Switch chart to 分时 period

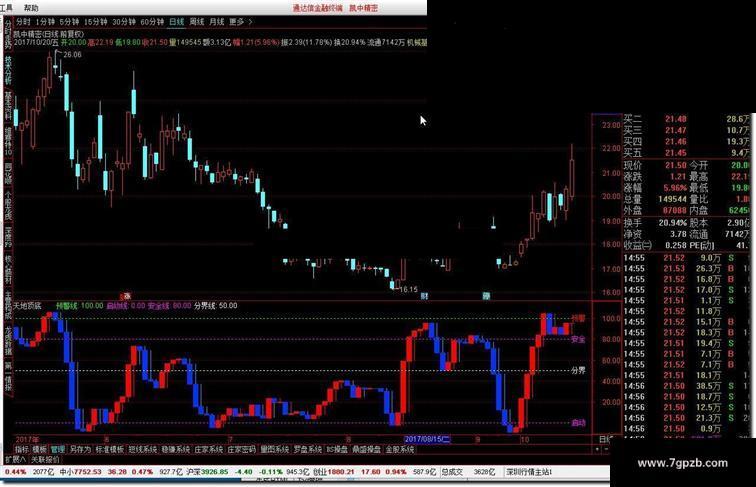23,22
